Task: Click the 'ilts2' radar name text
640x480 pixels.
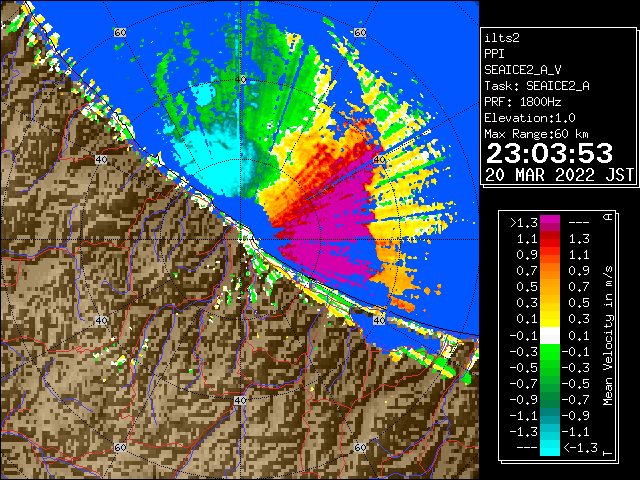Action: click(x=502, y=38)
